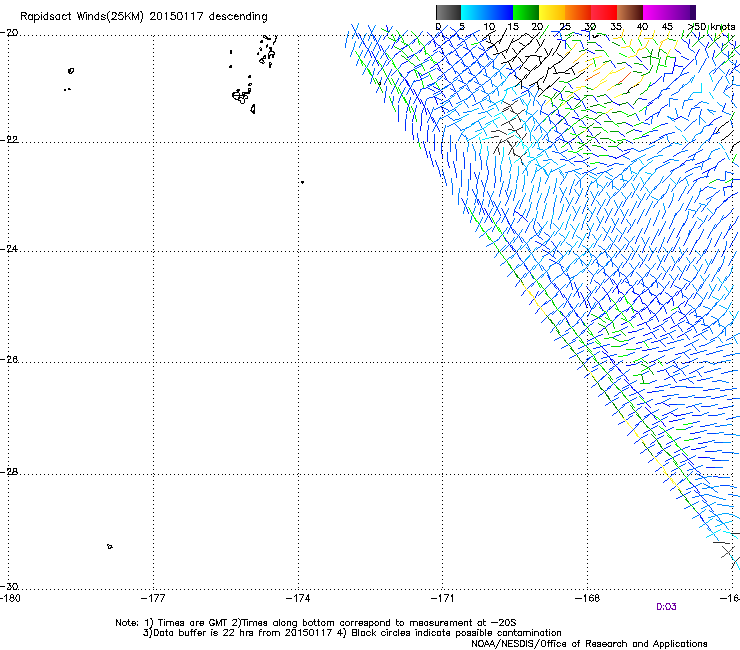This screenshot has height=650, width=740.
Task: Click the '>50 knots' legend label
Action: pos(711,27)
